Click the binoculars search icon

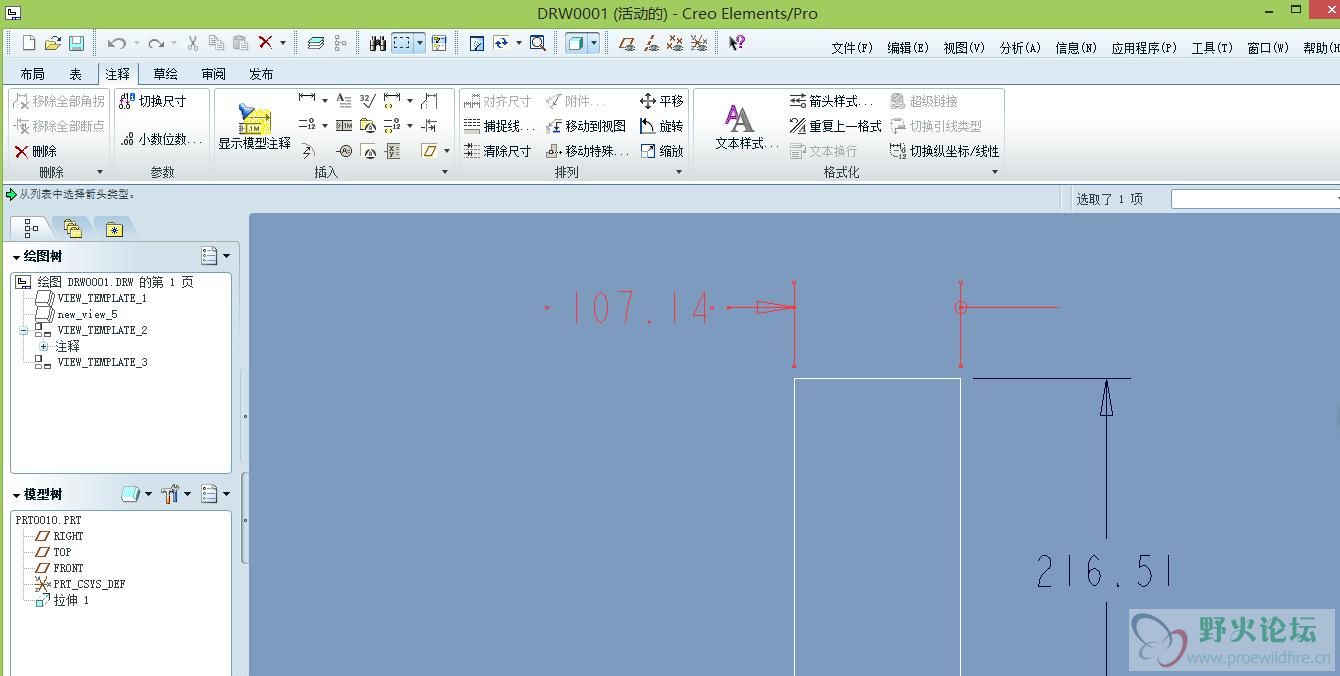point(378,43)
